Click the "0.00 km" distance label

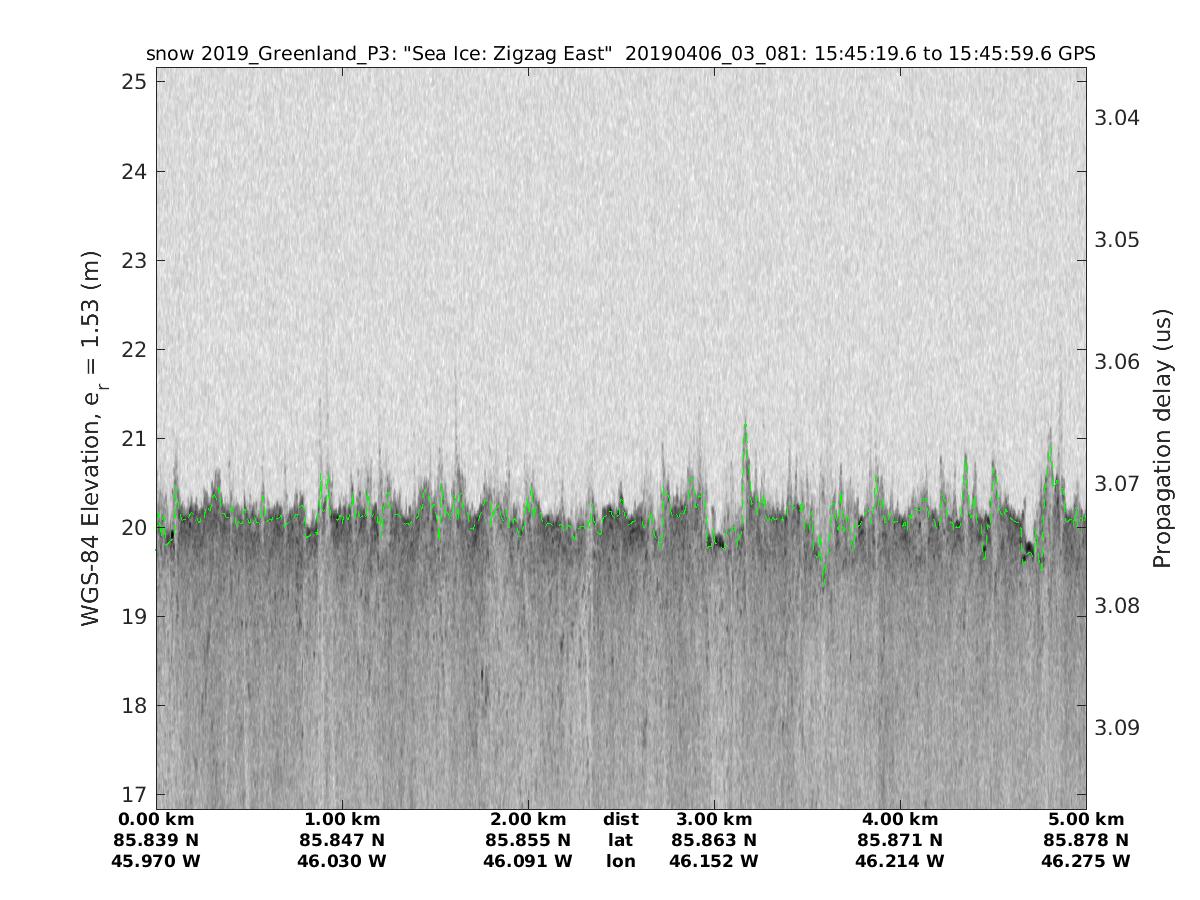click(157, 820)
